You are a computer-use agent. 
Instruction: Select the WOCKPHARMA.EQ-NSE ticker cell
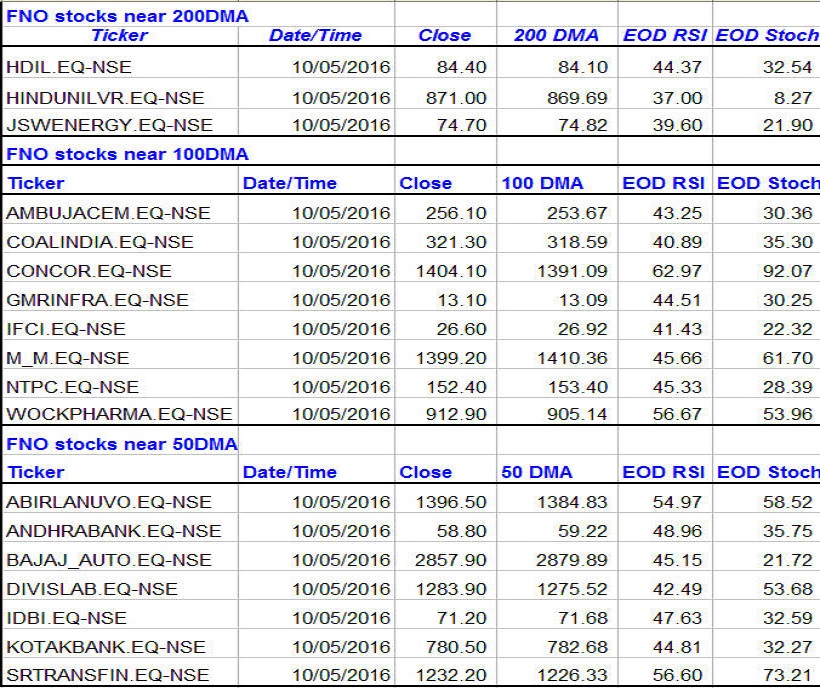pyautogui.click(x=119, y=414)
